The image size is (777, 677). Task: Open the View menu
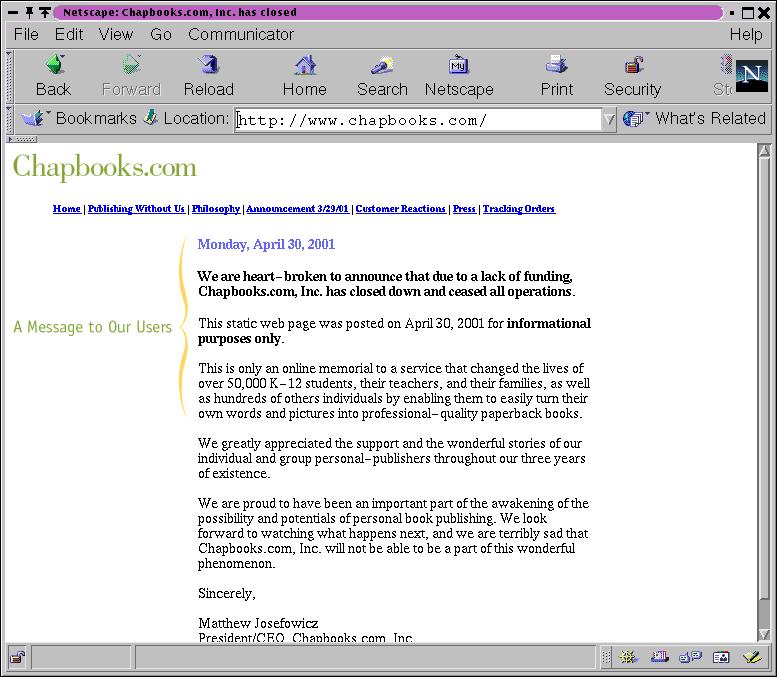115,34
